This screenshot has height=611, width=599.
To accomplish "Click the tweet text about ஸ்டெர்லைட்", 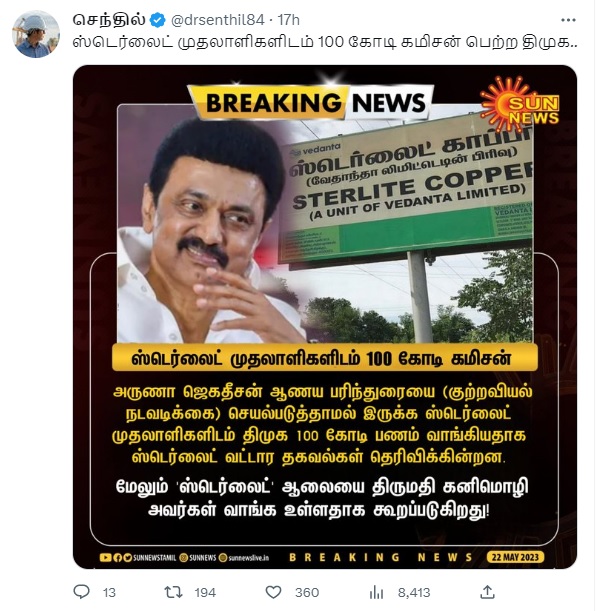I will coord(325,42).
